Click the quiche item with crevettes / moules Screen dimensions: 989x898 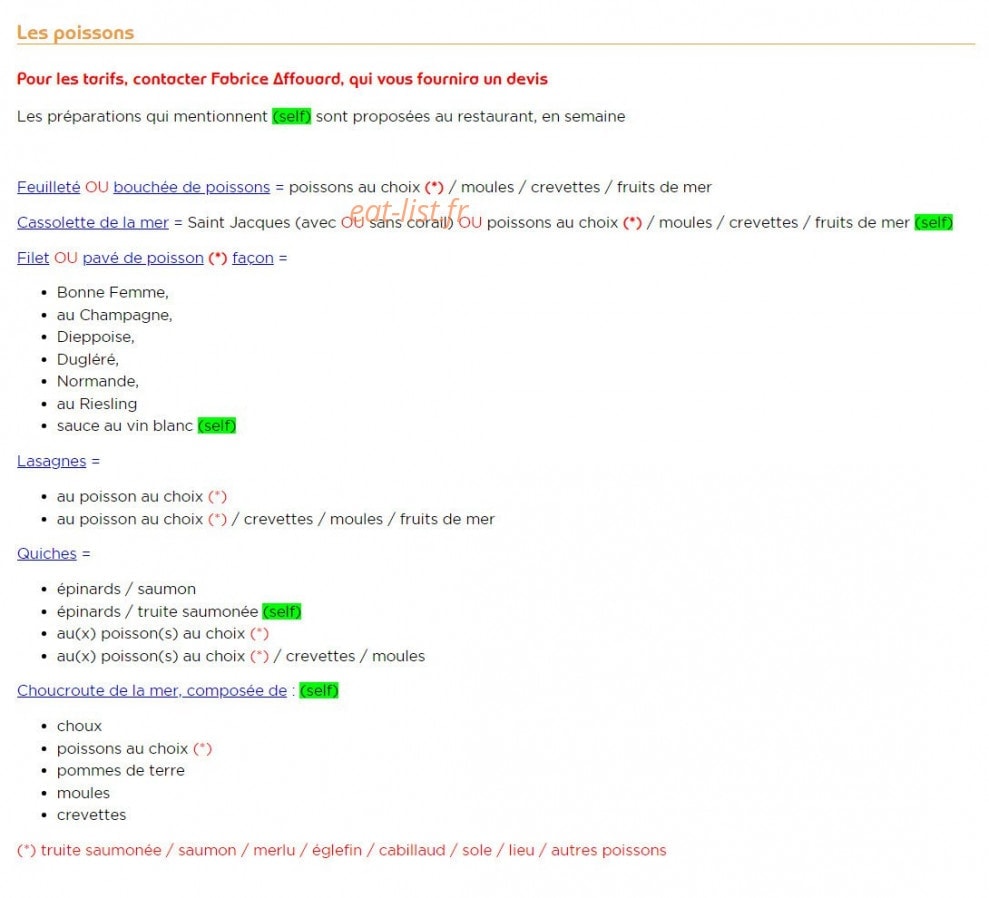241,656
